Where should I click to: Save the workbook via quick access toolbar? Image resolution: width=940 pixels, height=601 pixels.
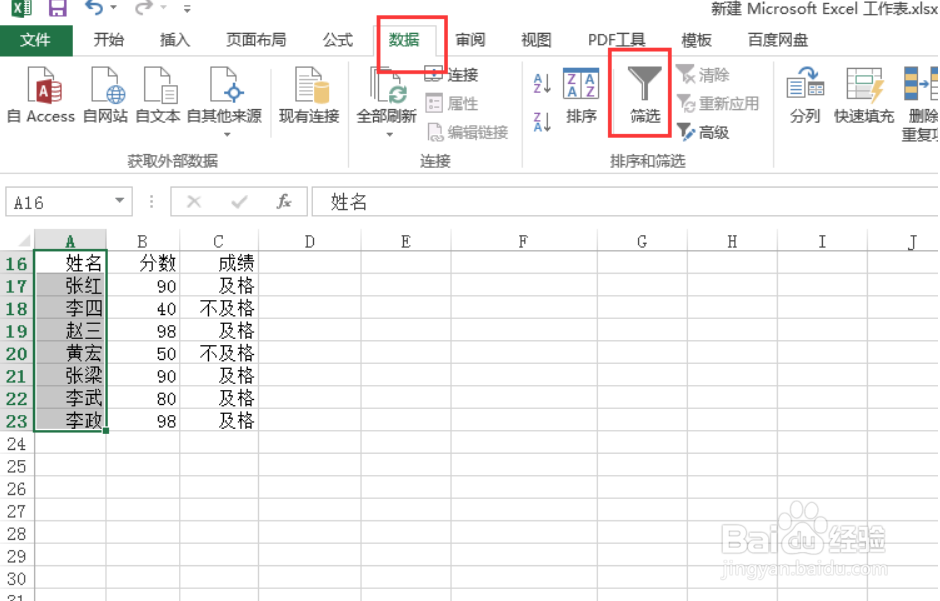tap(58, 10)
